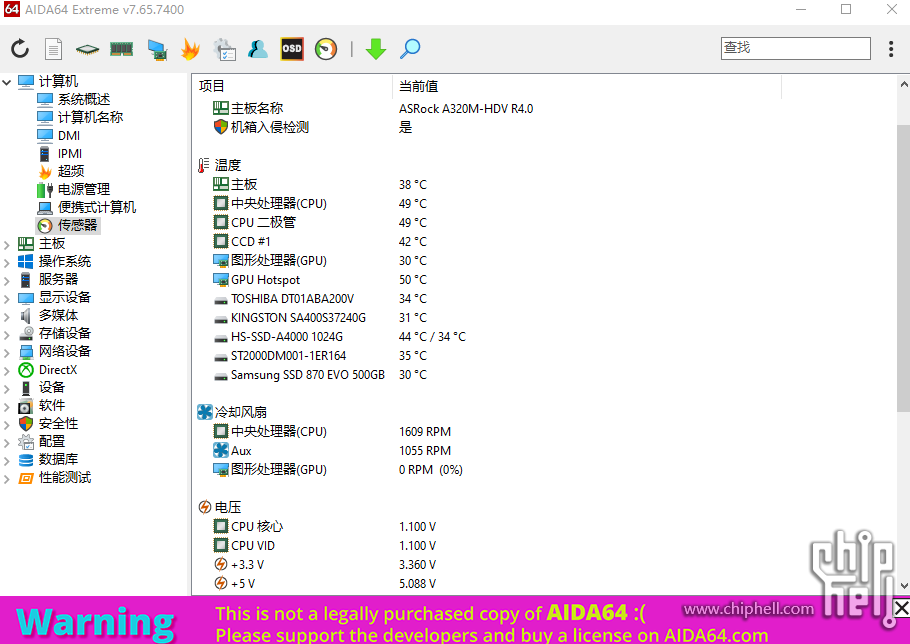Expand the 软件 tree node
This screenshot has height=644, width=910.
(7, 406)
